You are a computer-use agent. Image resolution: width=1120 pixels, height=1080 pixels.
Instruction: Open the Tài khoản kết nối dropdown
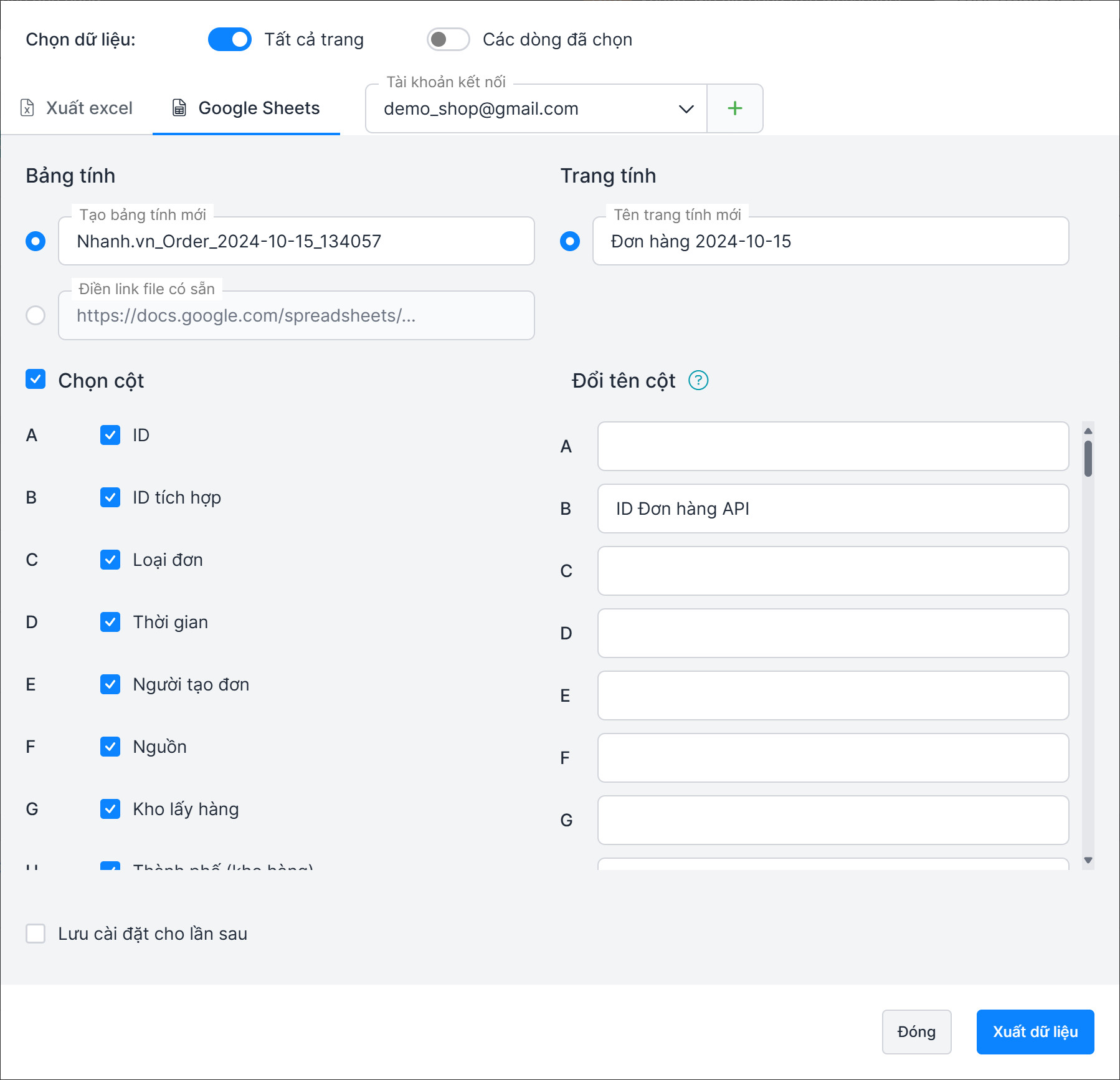(x=536, y=109)
